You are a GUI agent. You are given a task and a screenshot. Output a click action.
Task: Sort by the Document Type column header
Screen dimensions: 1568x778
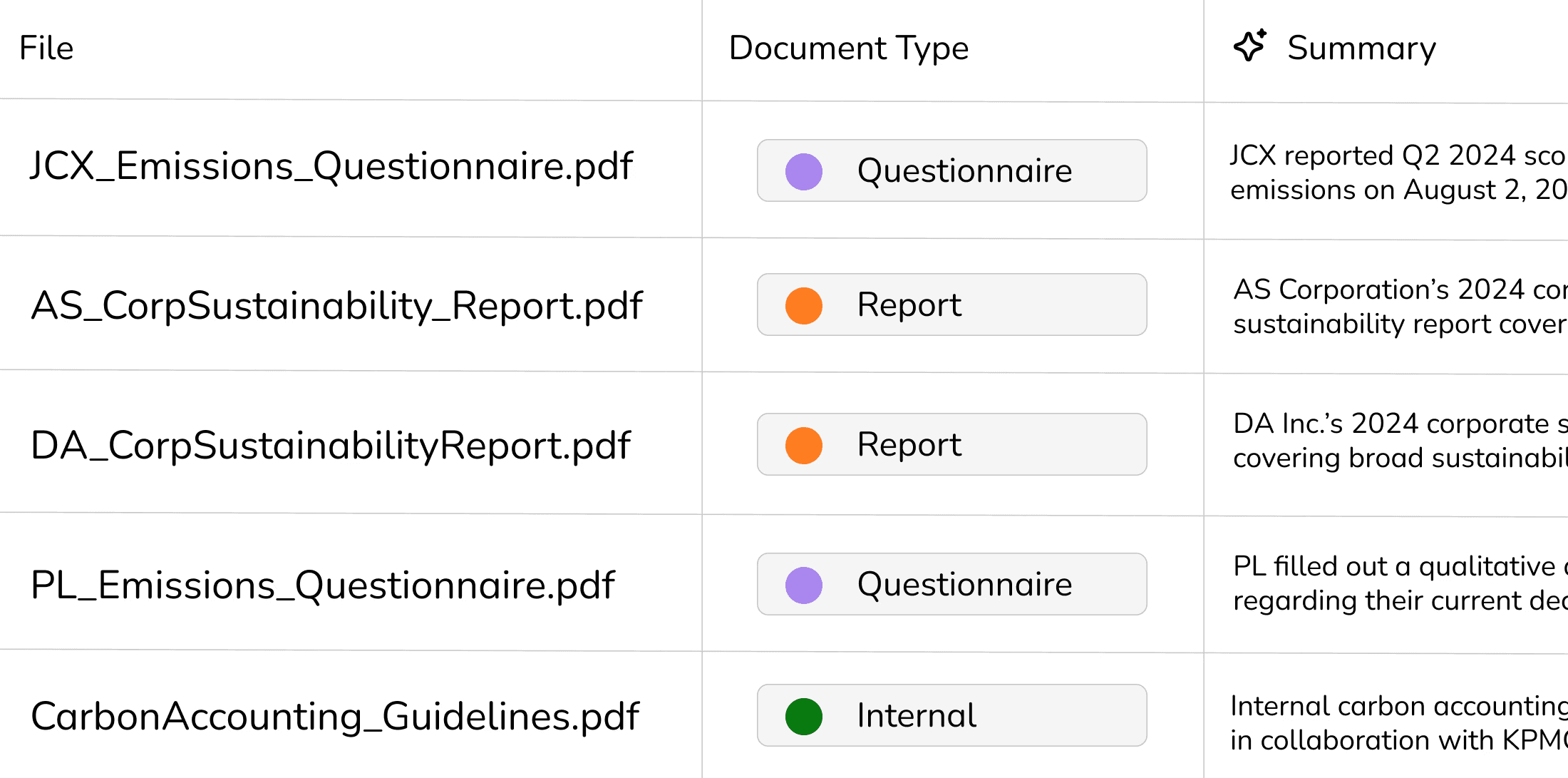(849, 48)
